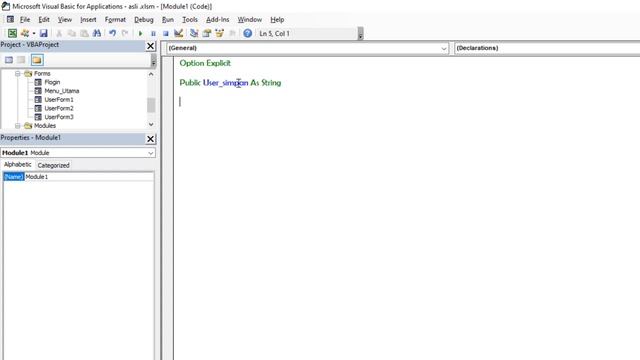Click the User_simpan variable name
Screen dimensions: 640x360
(x=225, y=83)
